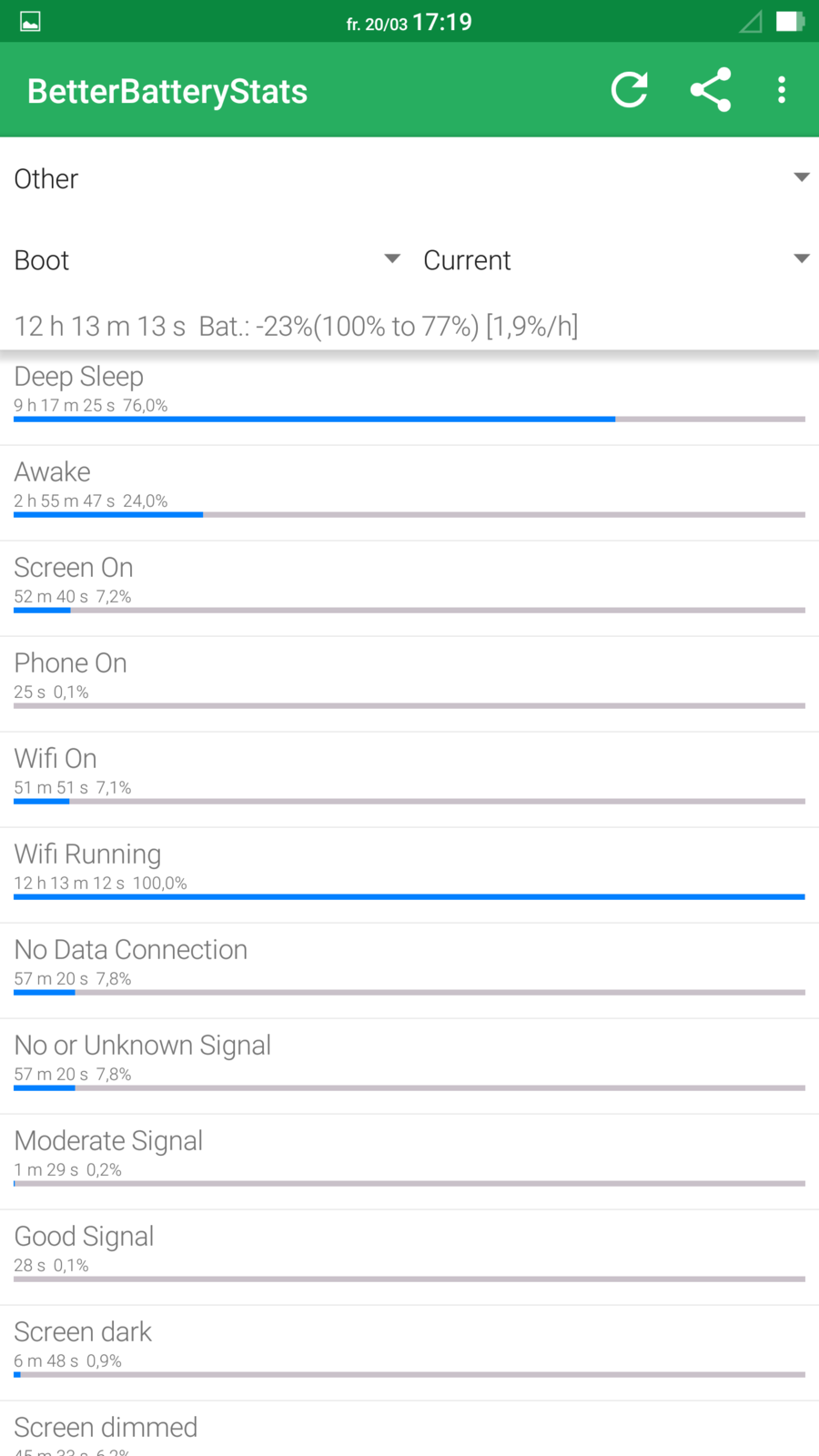Tap the screenshot notification icon in status bar

30,22
